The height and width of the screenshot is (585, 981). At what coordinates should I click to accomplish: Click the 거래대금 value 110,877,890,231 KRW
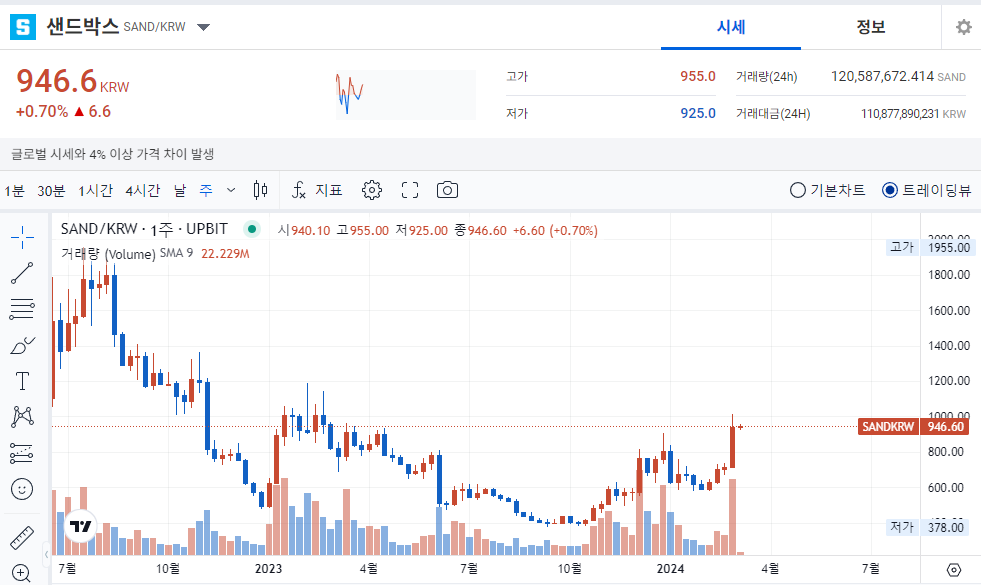pyautogui.click(x=913, y=114)
